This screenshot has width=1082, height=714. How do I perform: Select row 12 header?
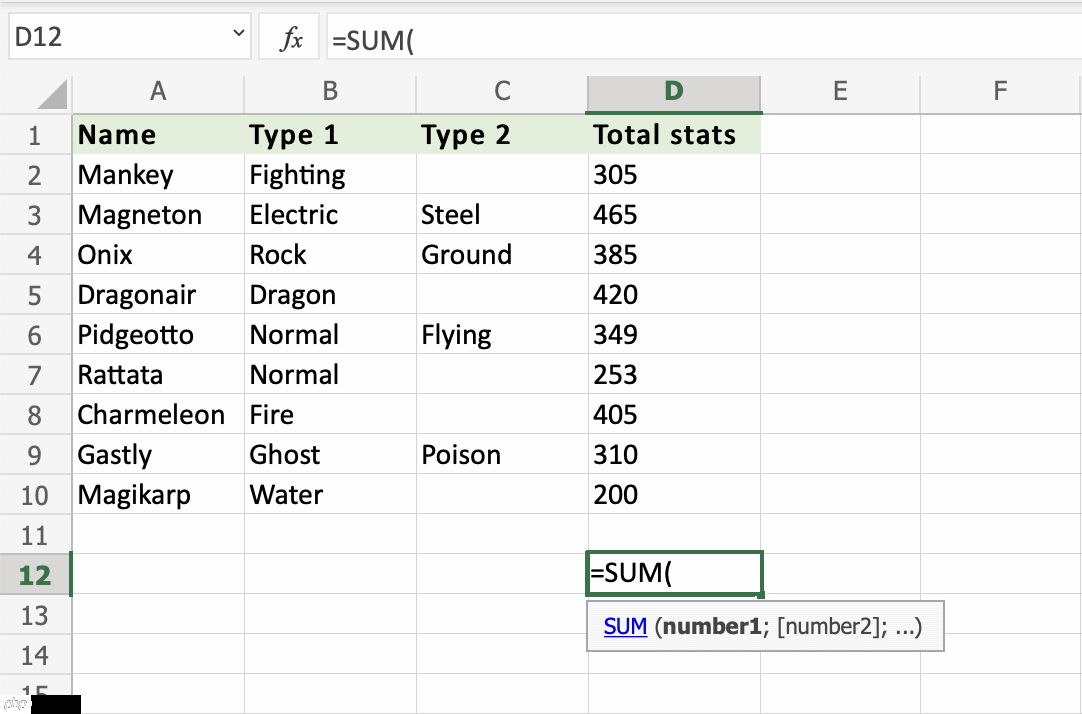tap(35, 575)
